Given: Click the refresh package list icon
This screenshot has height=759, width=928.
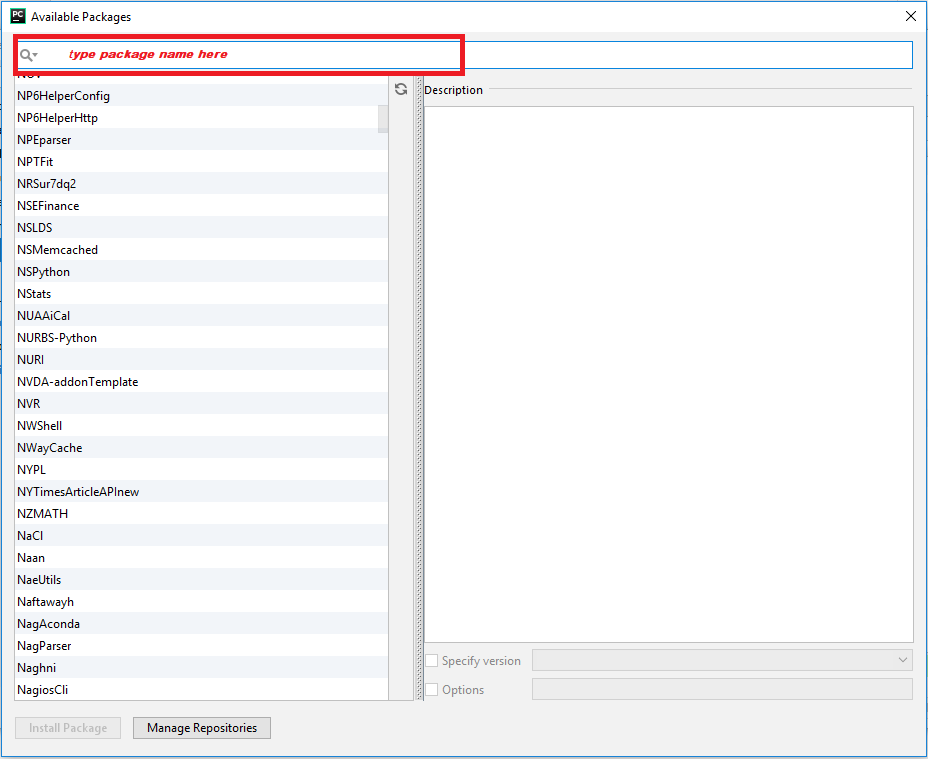Looking at the screenshot, I should pyautogui.click(x=401, y=88).
